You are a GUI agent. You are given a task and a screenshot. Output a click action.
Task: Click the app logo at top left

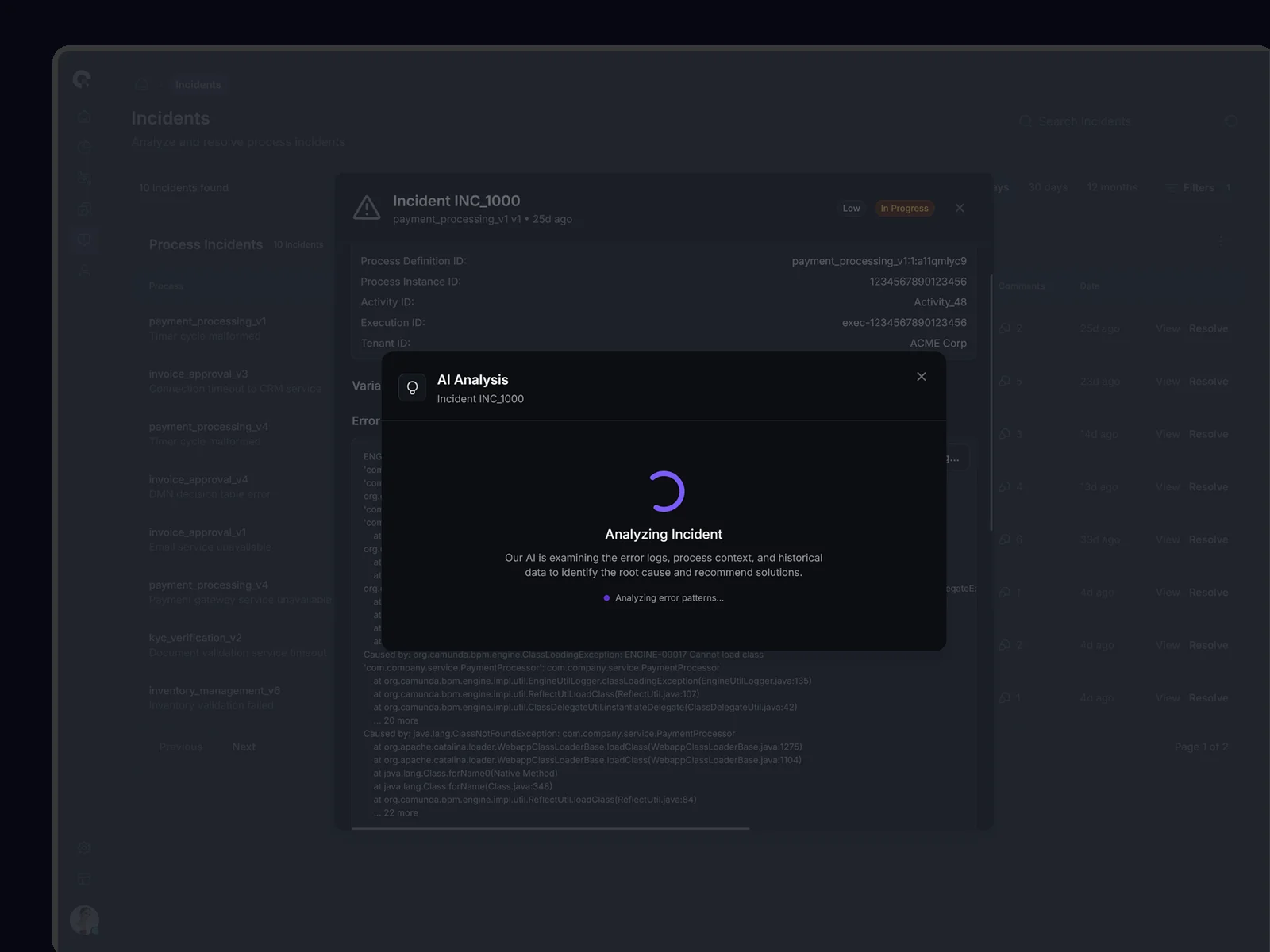click(82, 79)
